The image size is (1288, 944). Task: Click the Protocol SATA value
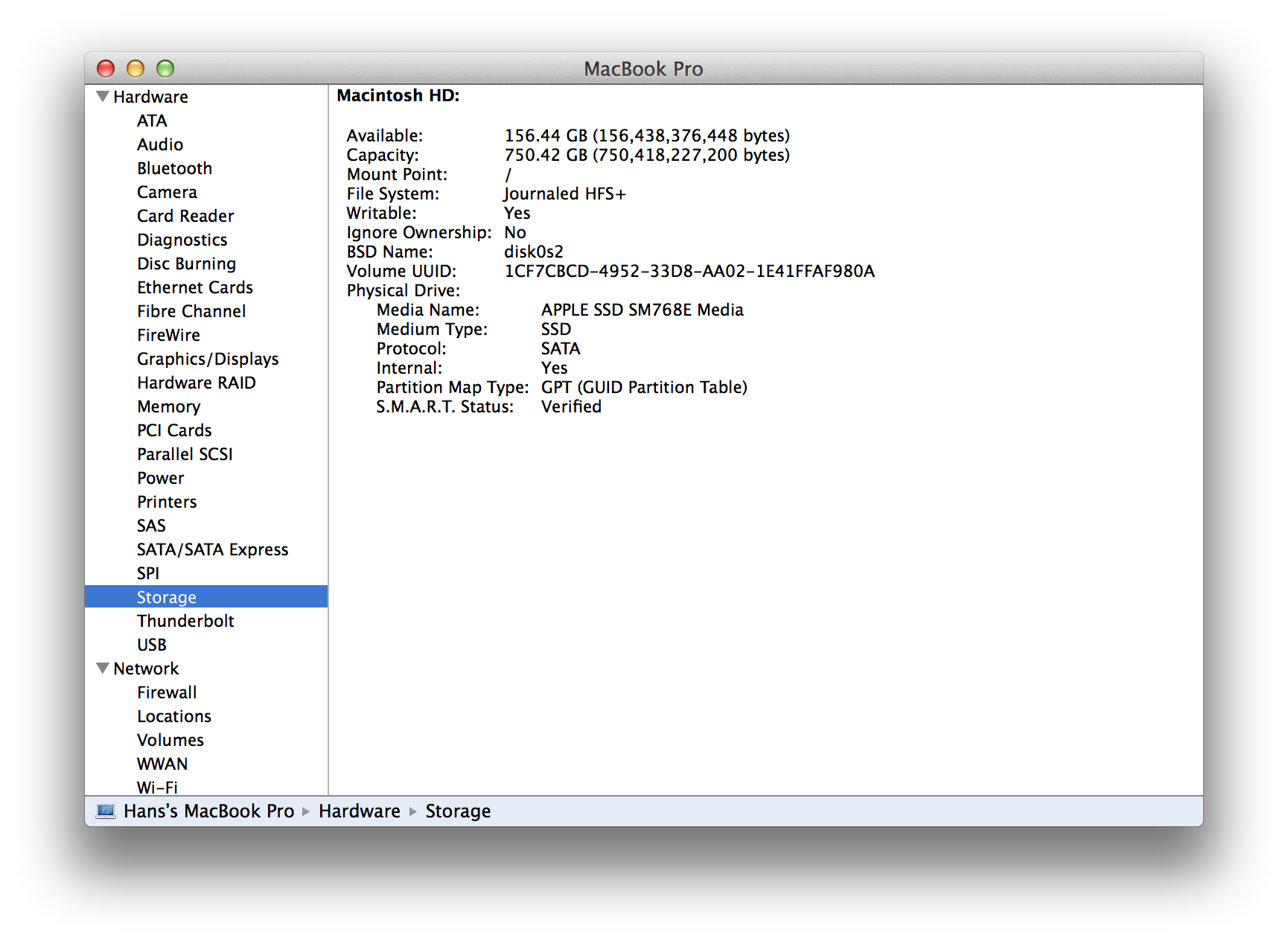pos(561,348)
